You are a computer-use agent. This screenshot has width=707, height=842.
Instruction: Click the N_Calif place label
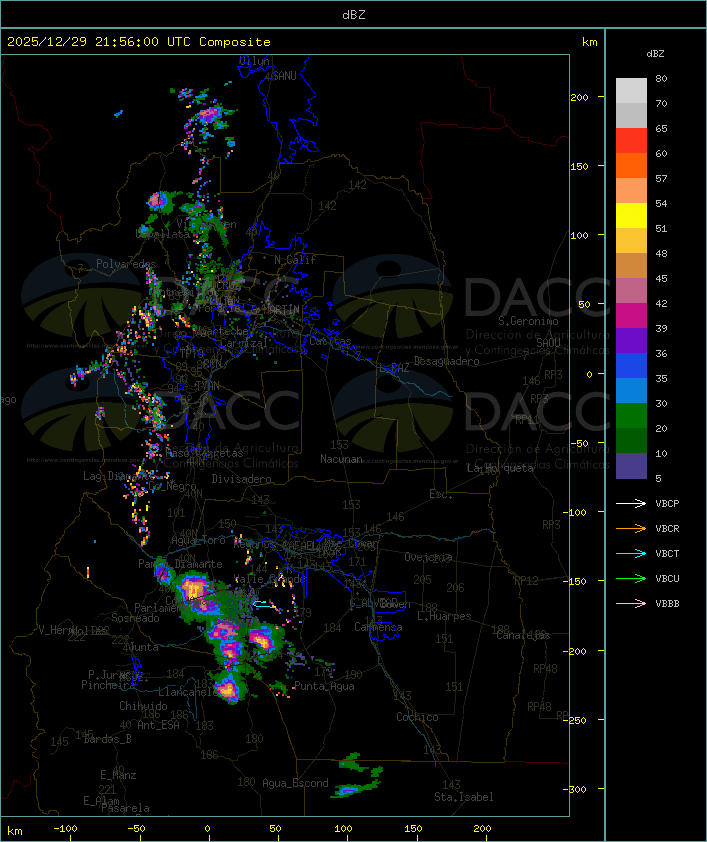(x=295, y=259)
